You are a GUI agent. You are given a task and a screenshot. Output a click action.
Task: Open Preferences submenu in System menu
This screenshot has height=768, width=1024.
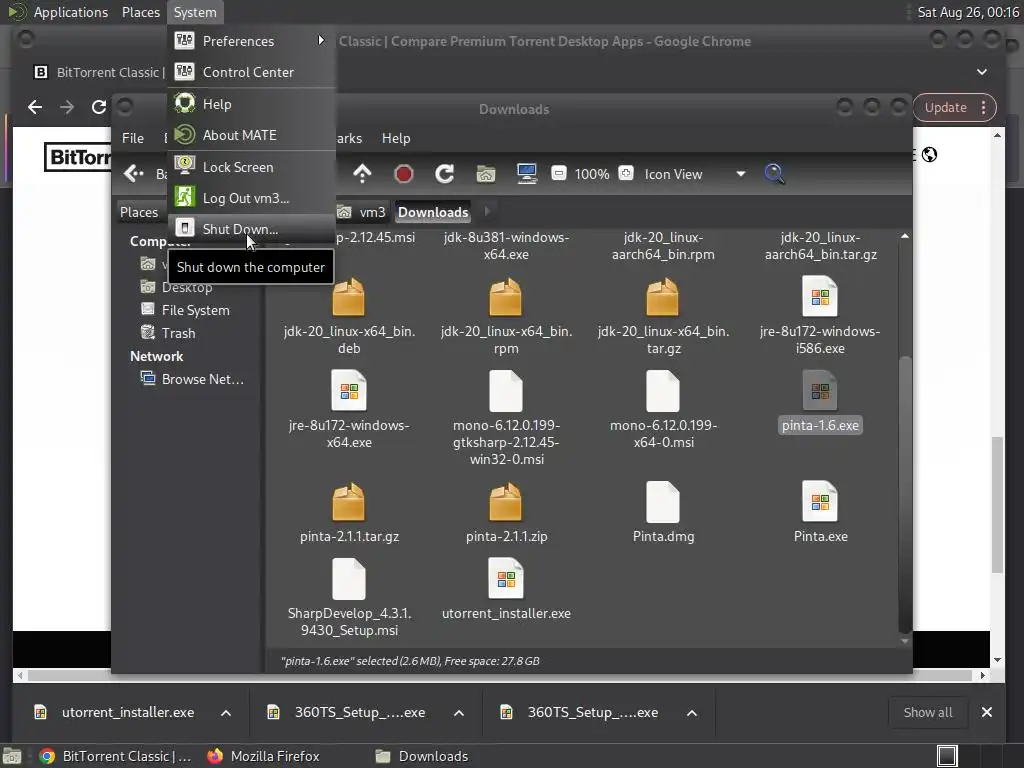[251, 41]
